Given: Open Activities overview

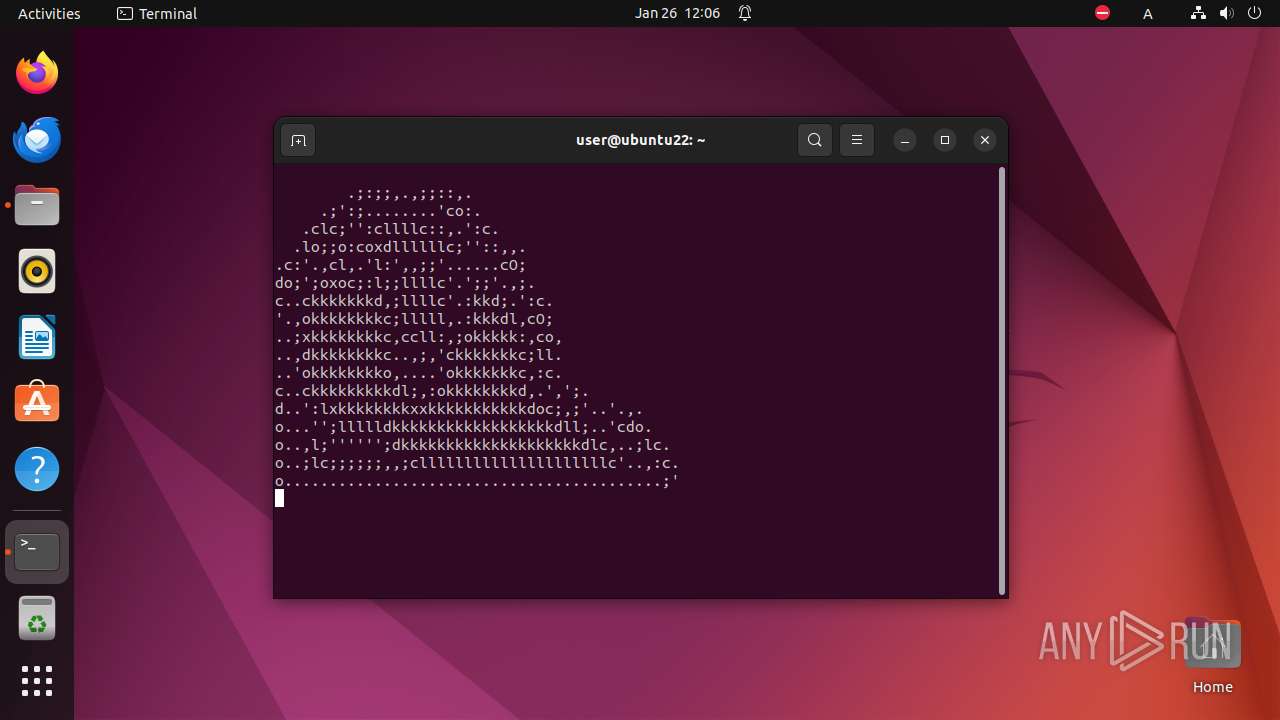Looking at the screenshot, I should click(x=49, y=13).
